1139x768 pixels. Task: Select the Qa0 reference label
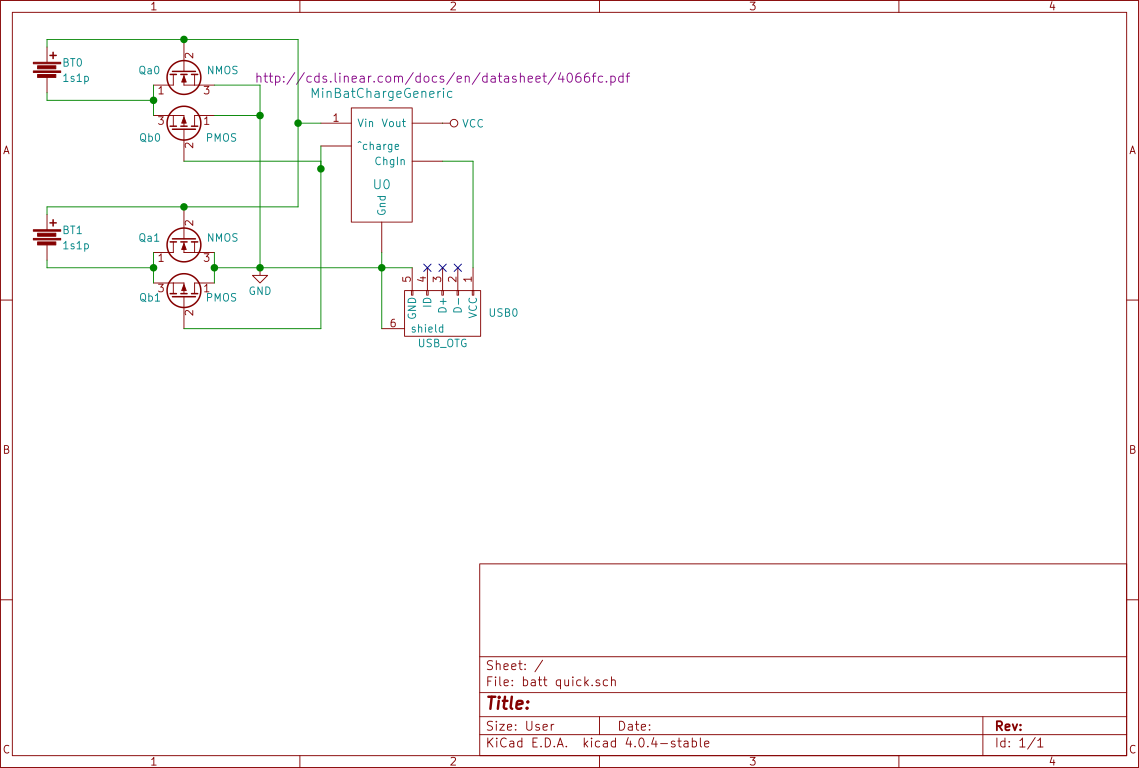149,70
